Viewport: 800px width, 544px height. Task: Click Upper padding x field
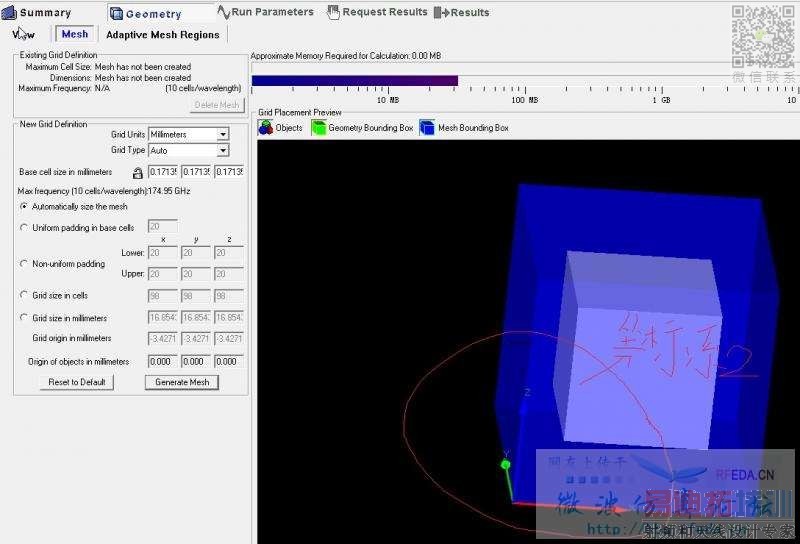pyautogui.click(x=163, y=274)
